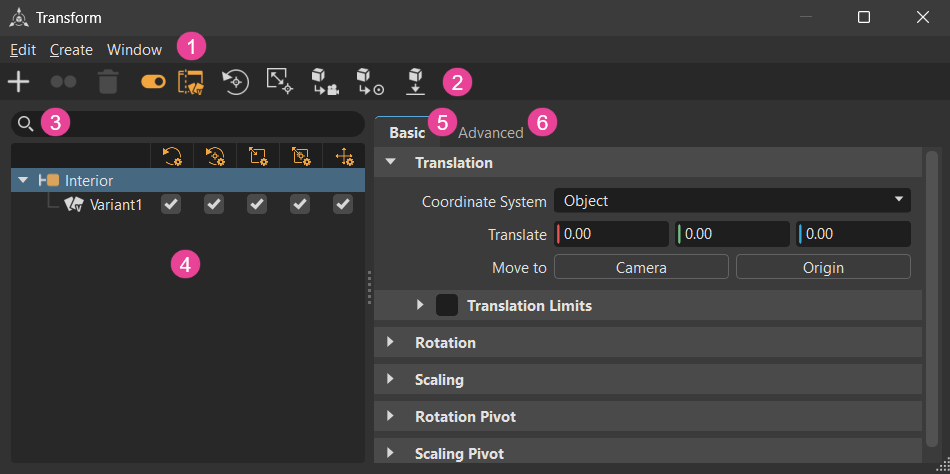Click the scaling pivot column header icon
The height and width of the screenshot is (474, 950).
click(x=301, y=156)
